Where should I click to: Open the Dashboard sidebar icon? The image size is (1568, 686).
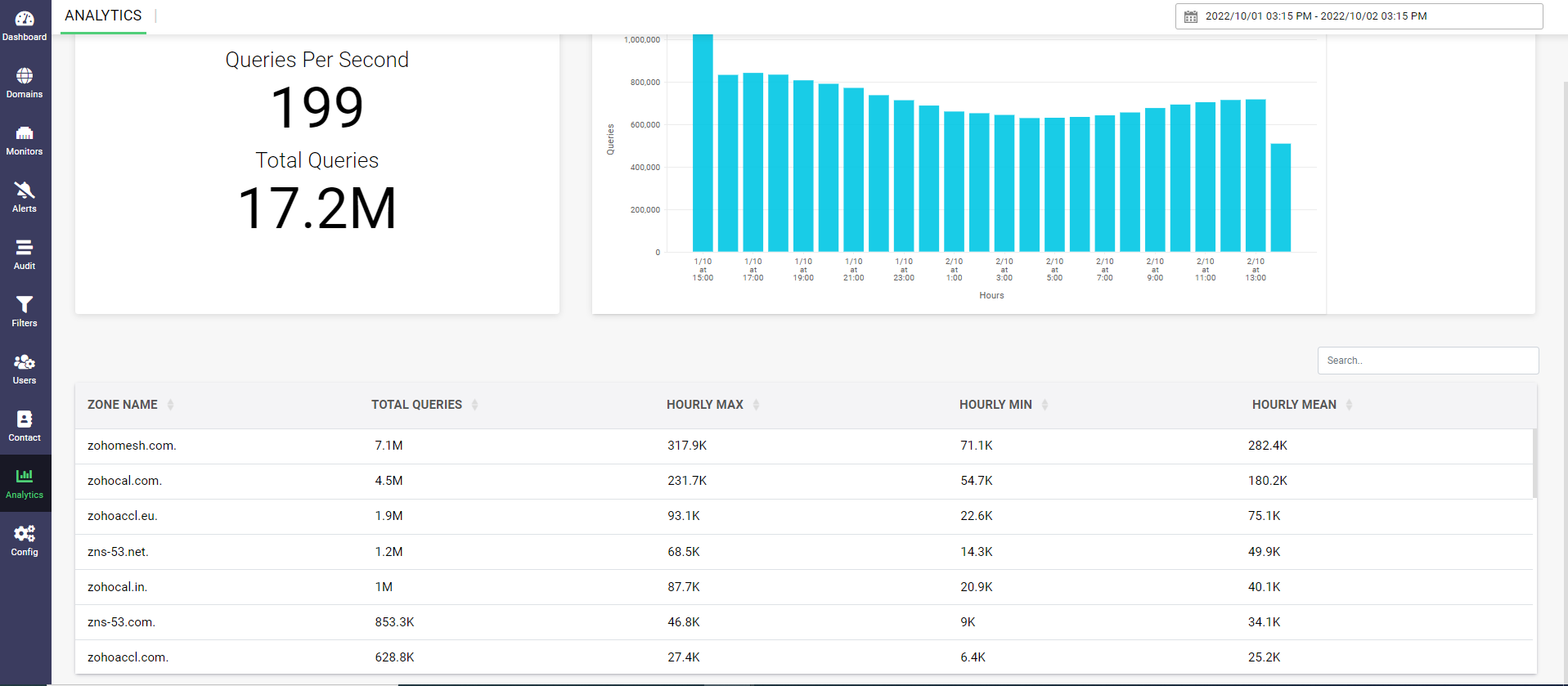click(x=25, y=20)
